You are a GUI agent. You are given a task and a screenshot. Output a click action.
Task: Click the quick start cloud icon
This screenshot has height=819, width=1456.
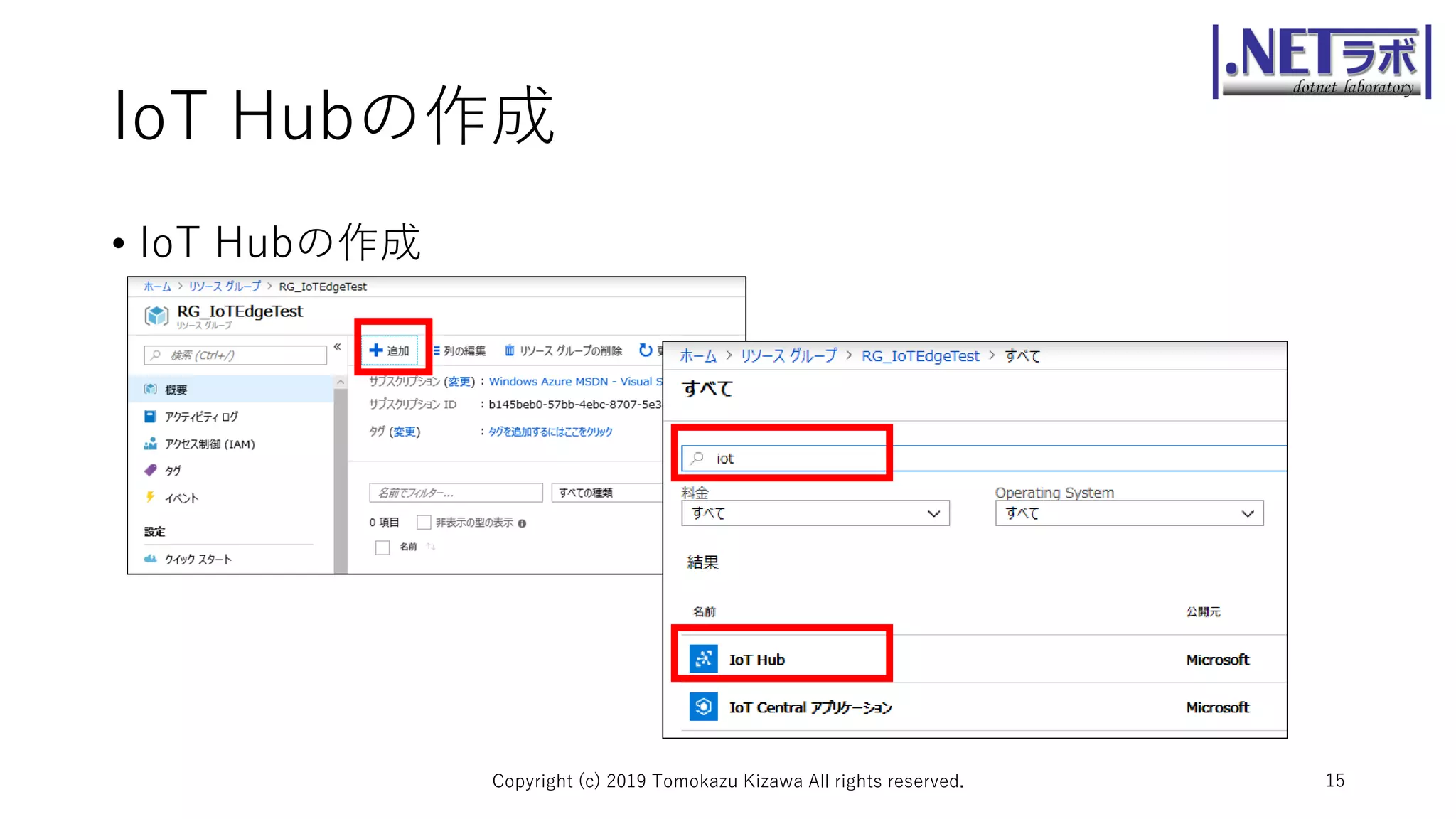coord(150,558)
